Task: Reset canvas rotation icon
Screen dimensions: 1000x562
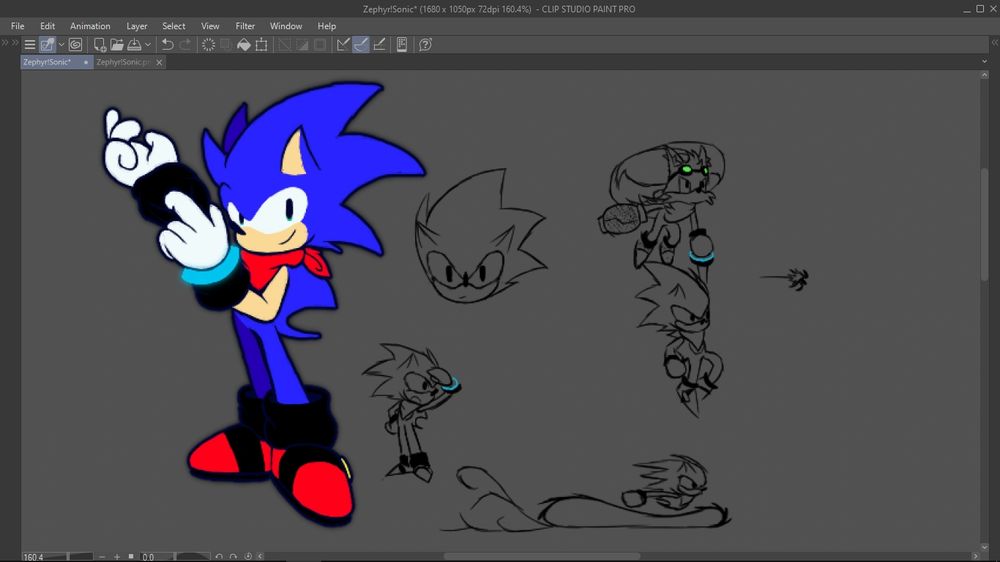Action: [x=248, y=557]
